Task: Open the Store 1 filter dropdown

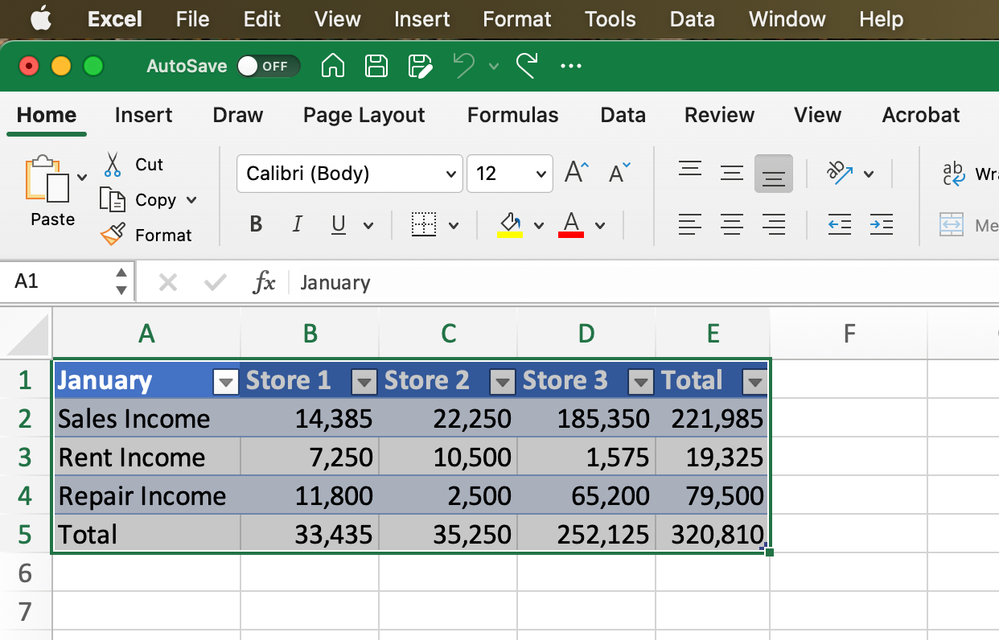Action: pos(364,382)
